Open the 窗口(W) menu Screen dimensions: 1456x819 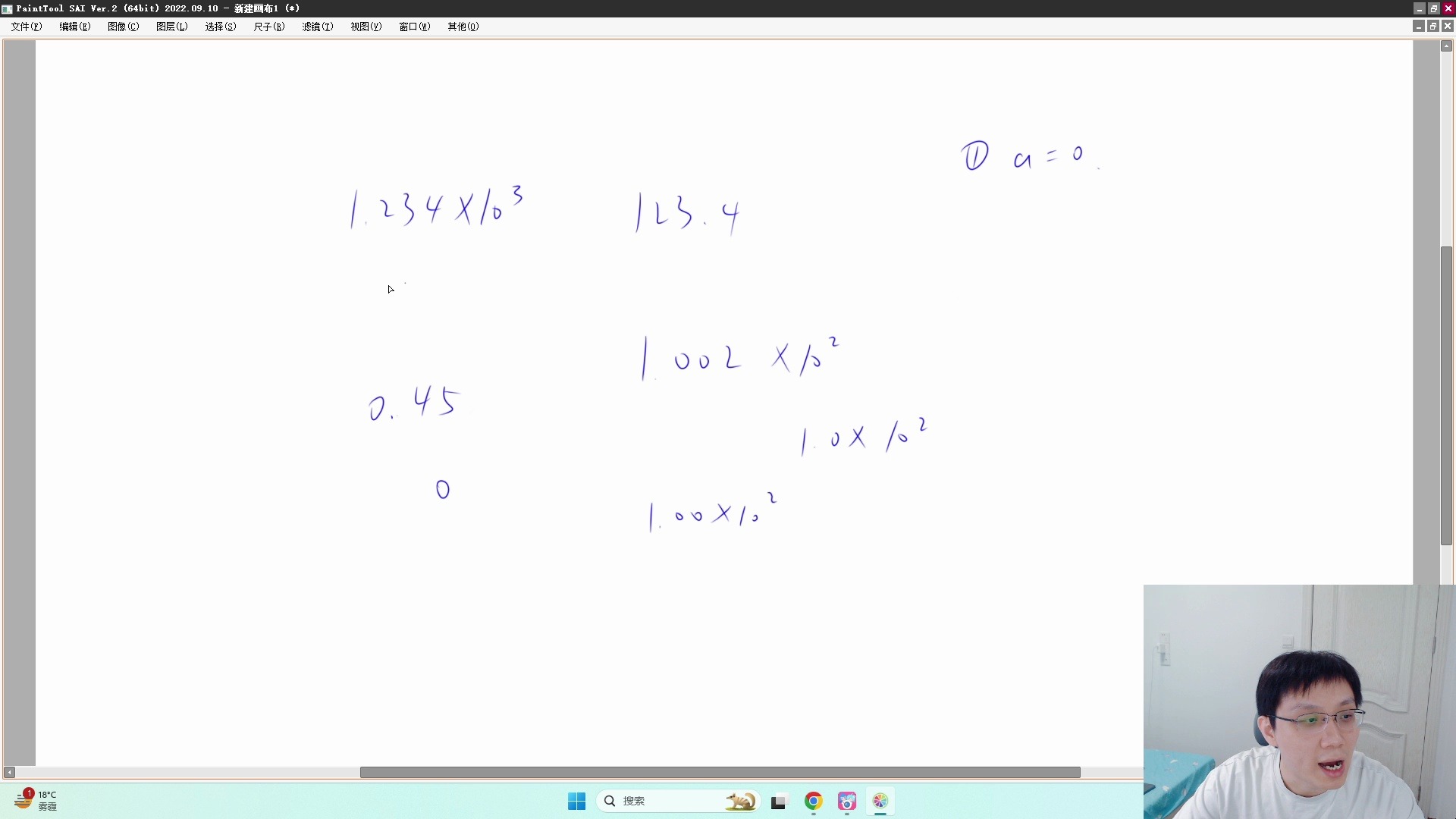coord(415,27)
